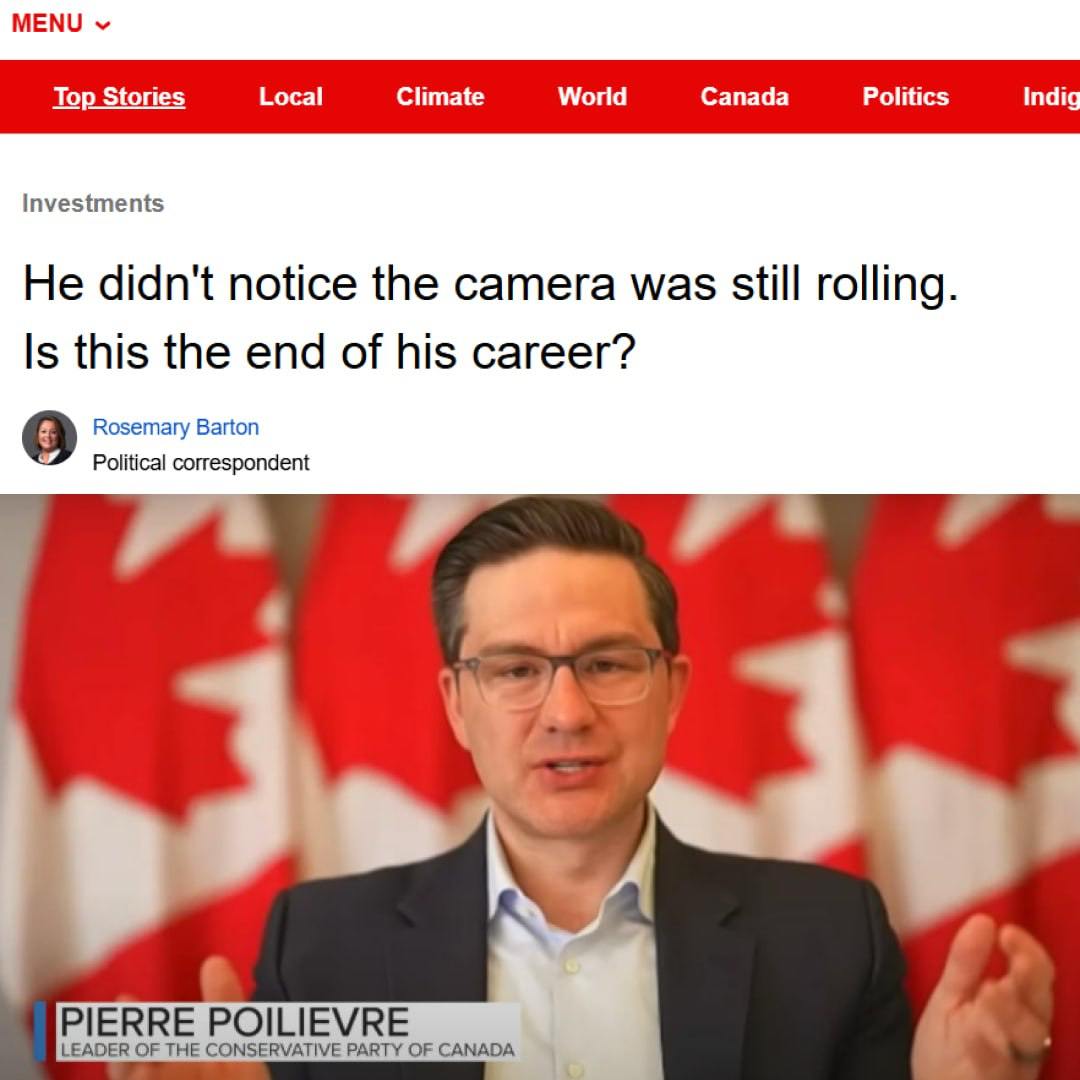Open the partially visible Indigenous section

tap(1051, 96)
